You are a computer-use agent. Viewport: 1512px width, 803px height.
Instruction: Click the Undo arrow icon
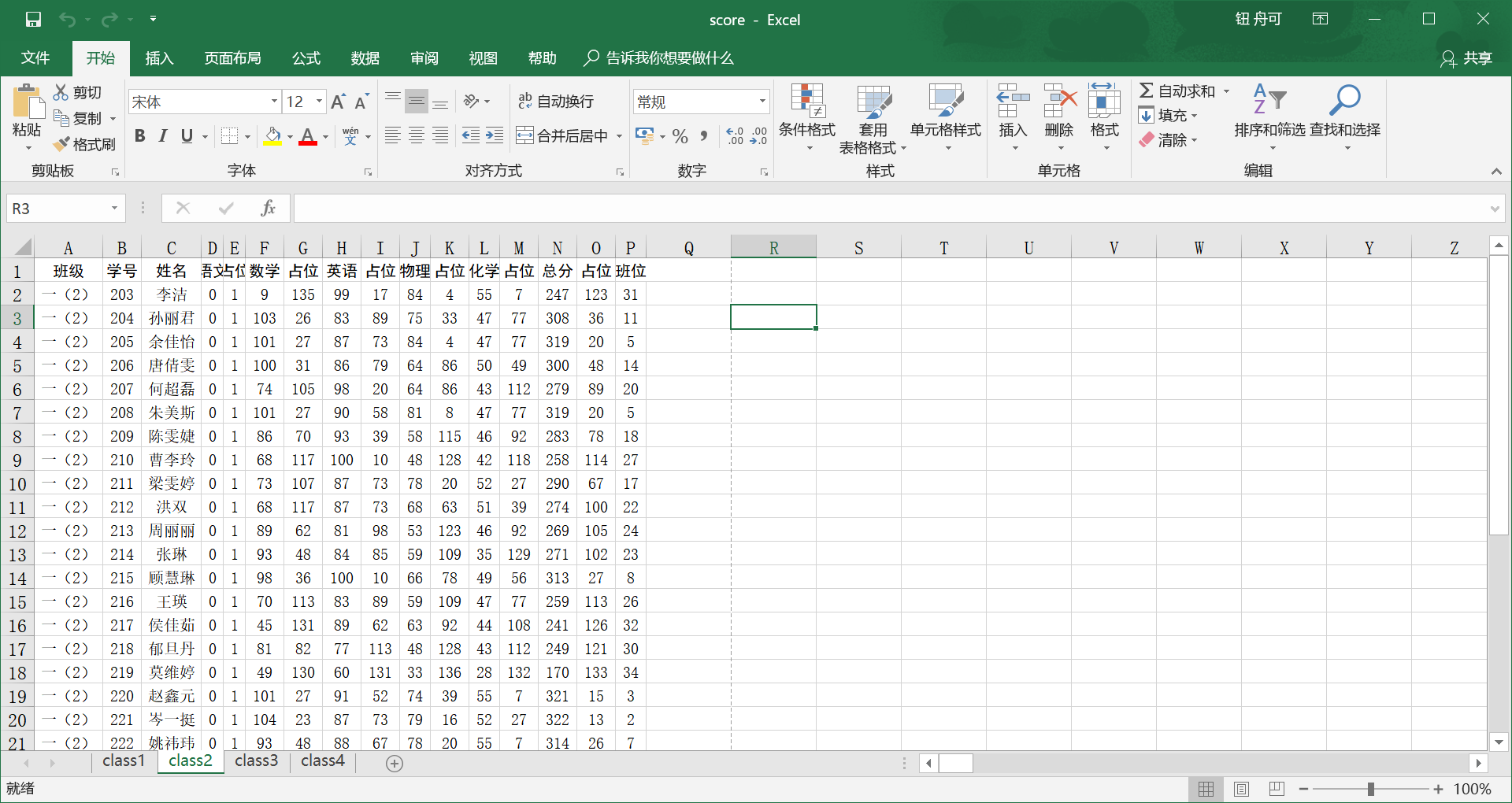coord(68,20)
